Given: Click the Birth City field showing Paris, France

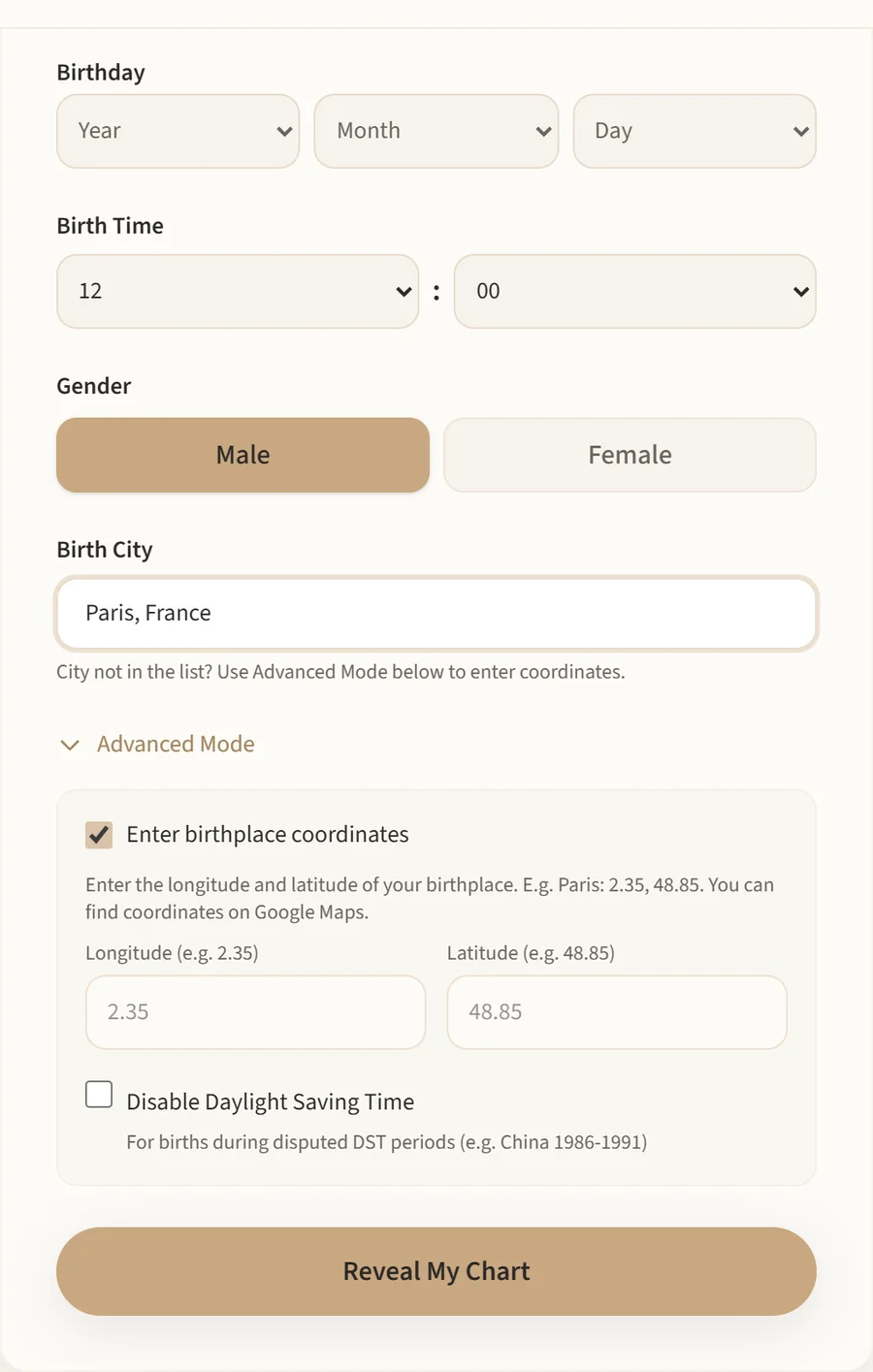Looking at the screenshot, I should point(436,613).
